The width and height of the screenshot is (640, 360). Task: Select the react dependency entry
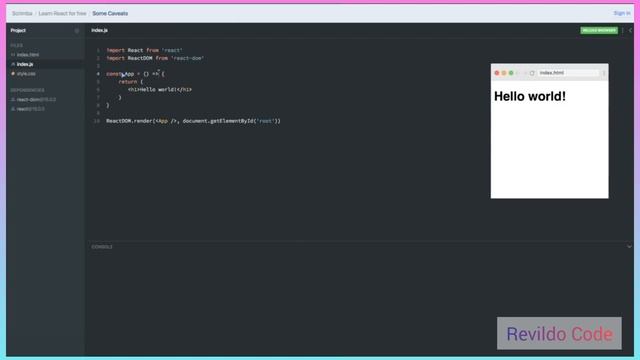click(31, 109)
